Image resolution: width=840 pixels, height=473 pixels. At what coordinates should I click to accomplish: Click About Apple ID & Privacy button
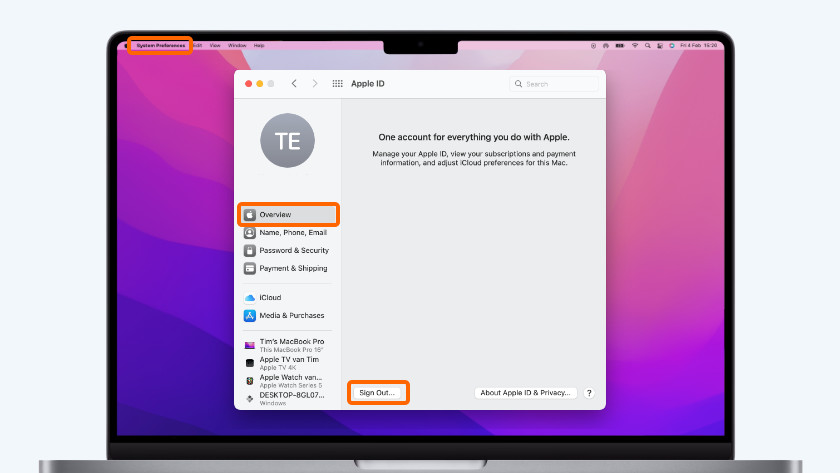click(525, 393)
